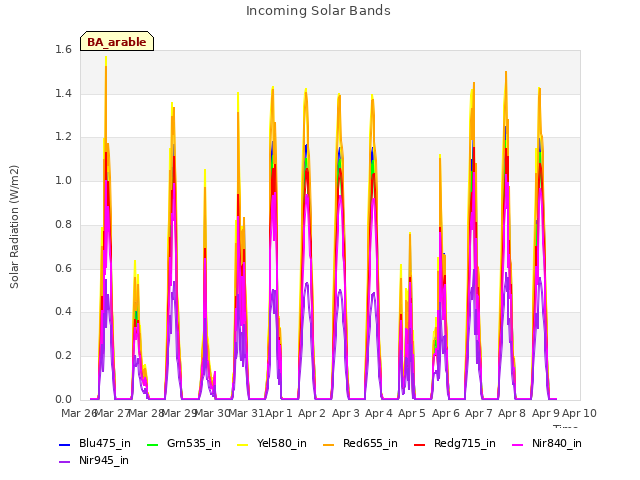Toggle the Nir840_in legend label

click(x=557, y=444)
